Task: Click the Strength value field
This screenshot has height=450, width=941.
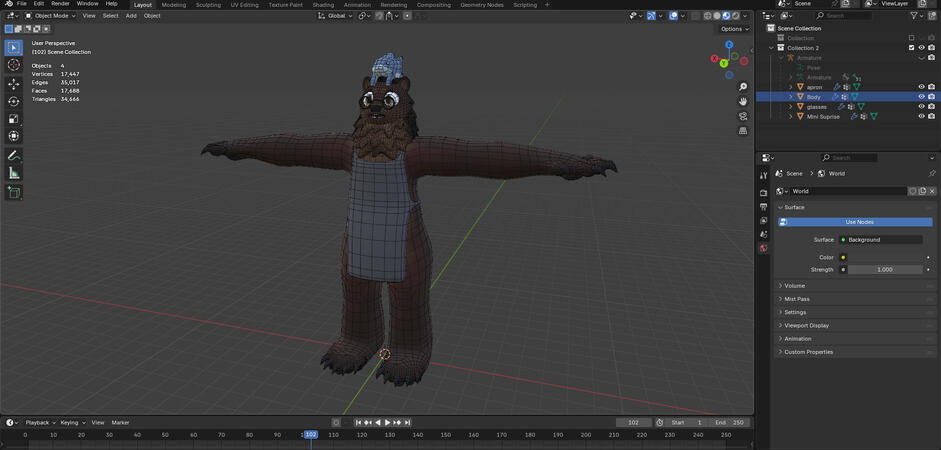Action: click(884, 270)
